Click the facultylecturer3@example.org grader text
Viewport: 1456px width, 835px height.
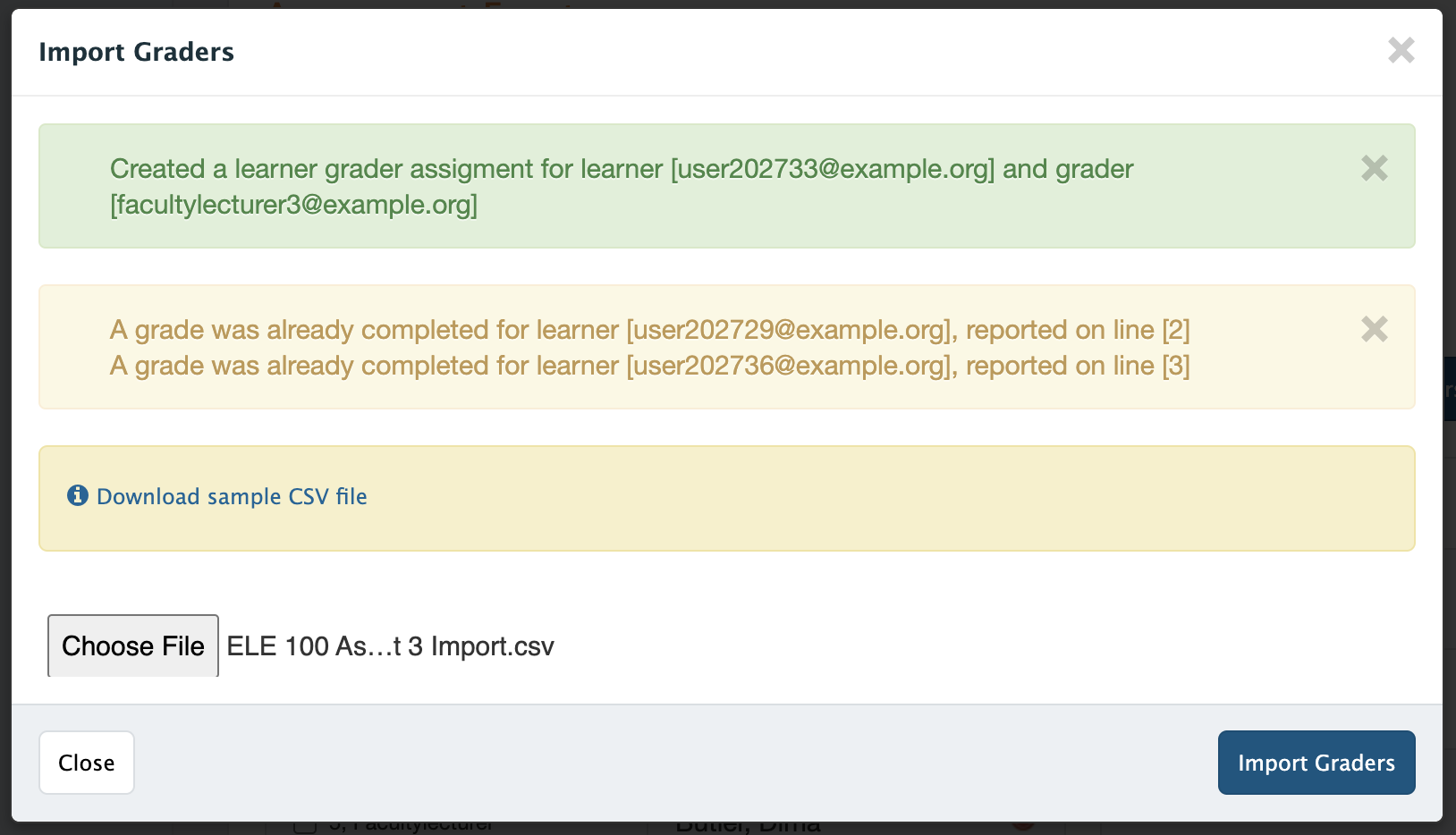293,205
